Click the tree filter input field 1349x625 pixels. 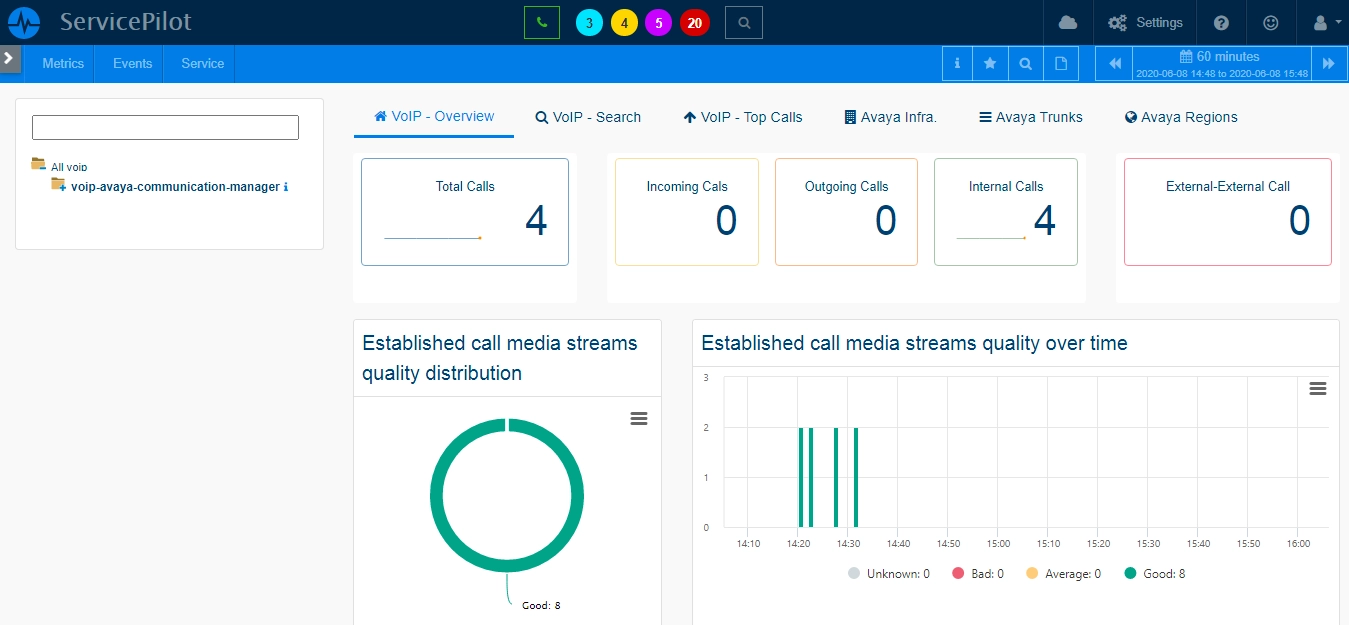point(165,127)
